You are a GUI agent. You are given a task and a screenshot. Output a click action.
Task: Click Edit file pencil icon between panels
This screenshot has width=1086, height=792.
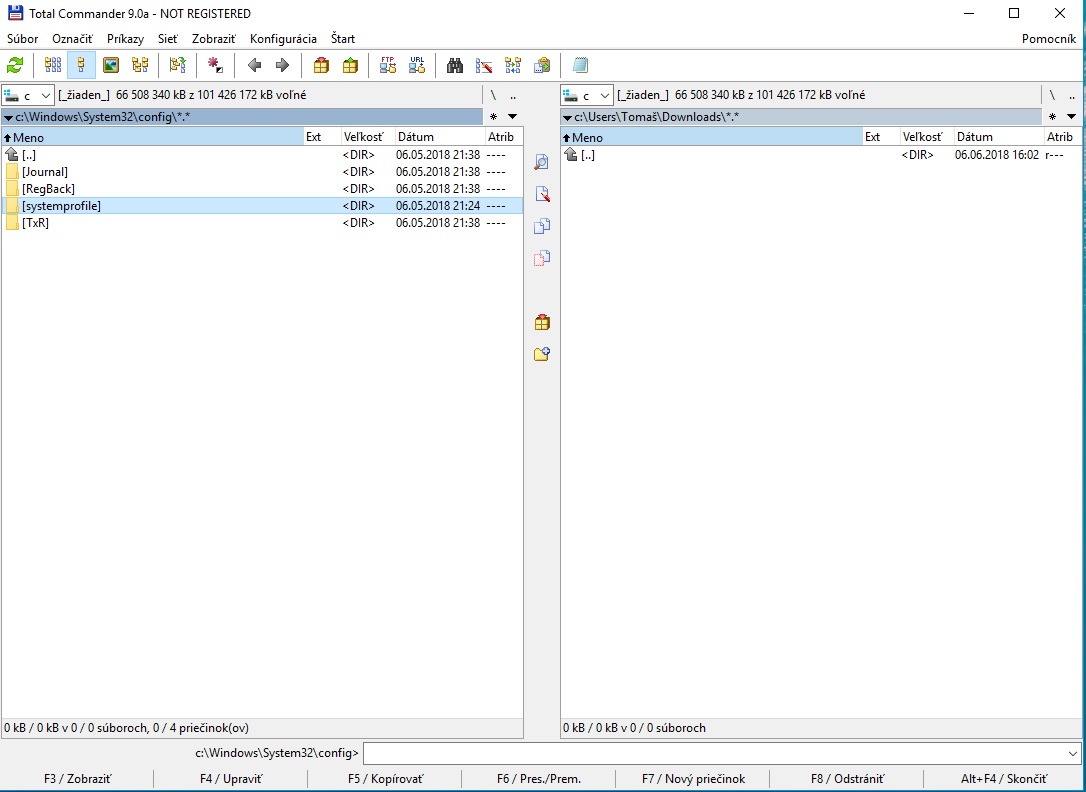[x=542, y=194]
